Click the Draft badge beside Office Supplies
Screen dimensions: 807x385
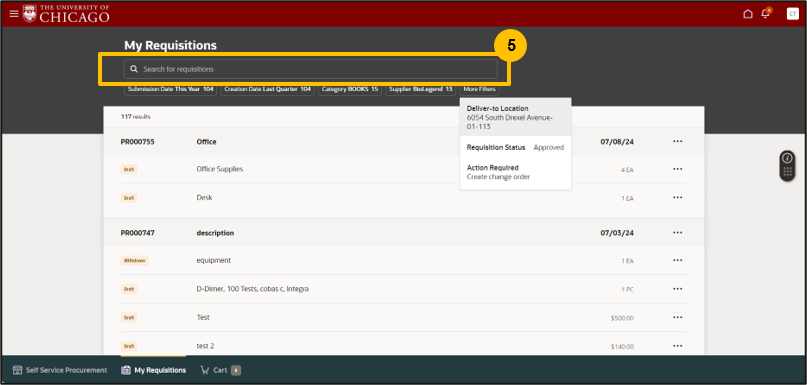click(x=129, y=169)
